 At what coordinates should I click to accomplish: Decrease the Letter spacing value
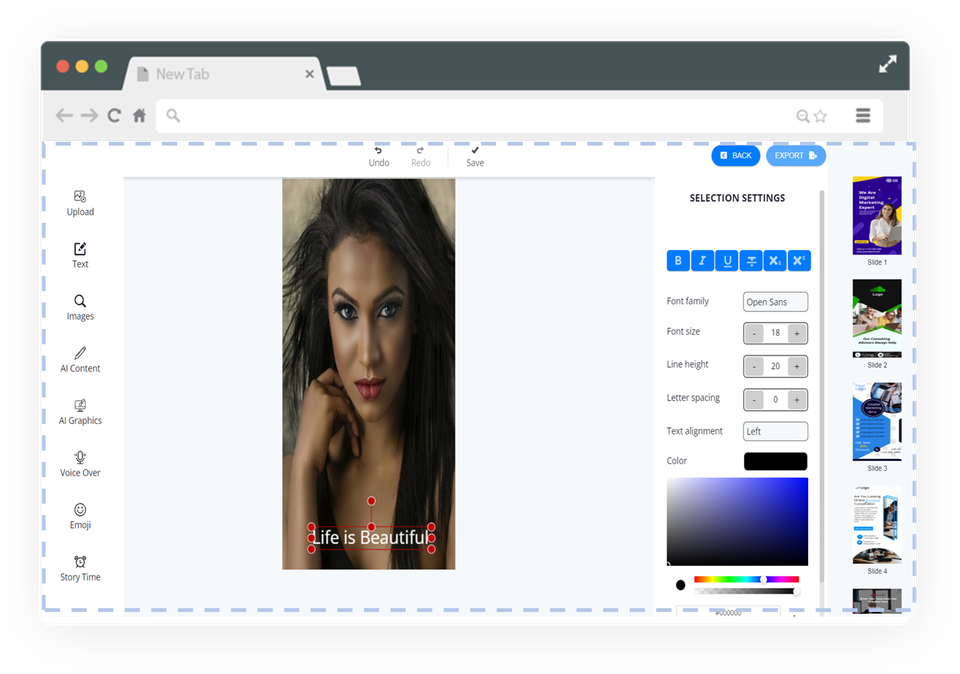tap(754, 400)
